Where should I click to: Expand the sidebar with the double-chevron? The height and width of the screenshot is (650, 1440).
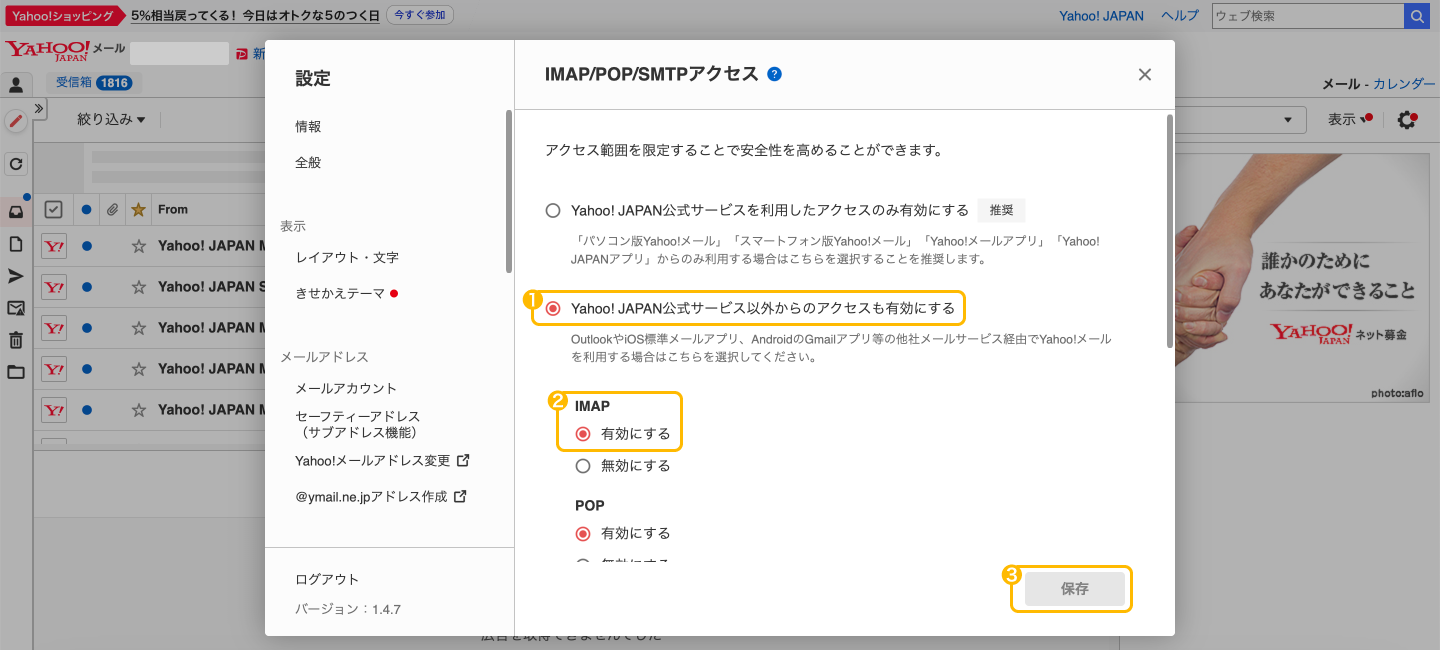pos(39,108)
